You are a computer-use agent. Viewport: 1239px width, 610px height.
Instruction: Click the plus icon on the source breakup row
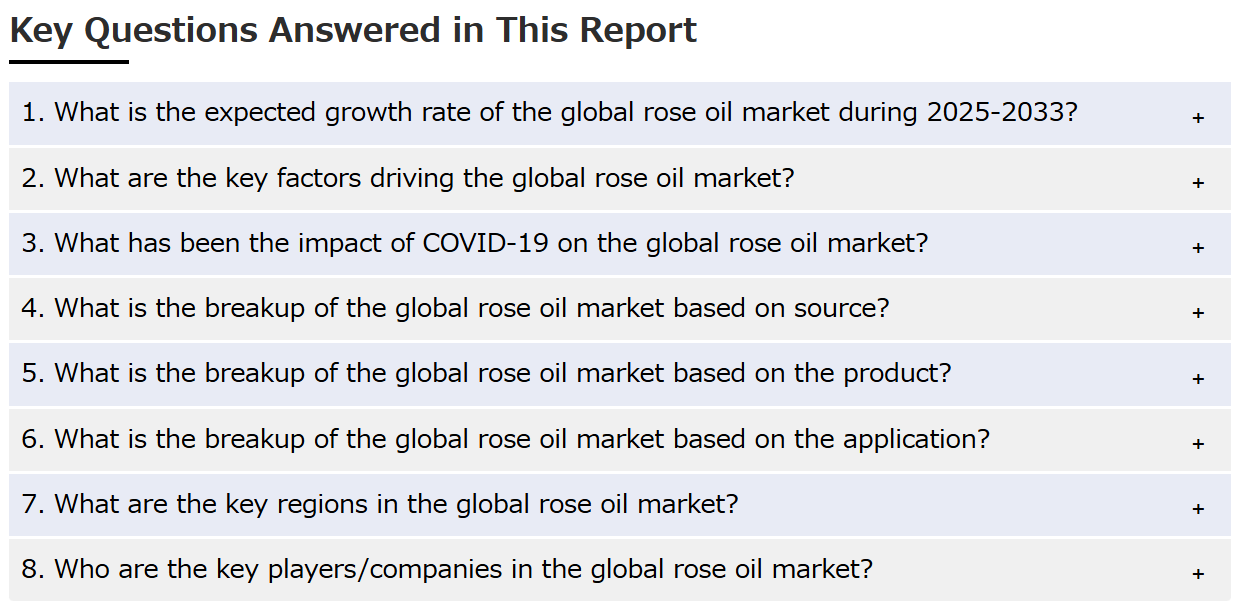[1198, 313]
